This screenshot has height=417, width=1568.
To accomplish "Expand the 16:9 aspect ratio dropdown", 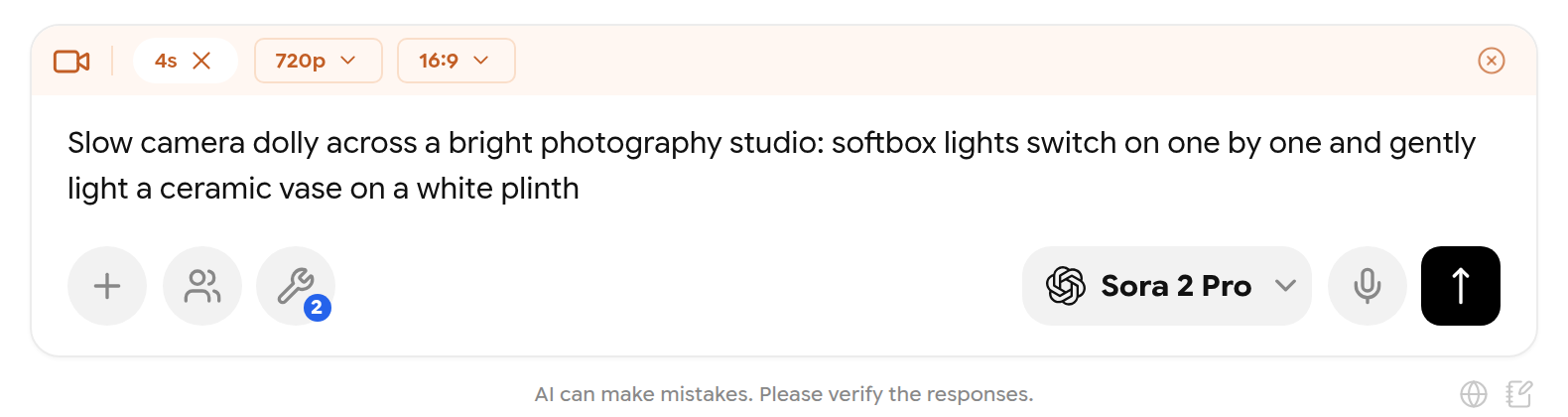I will (x=457, y=61).
